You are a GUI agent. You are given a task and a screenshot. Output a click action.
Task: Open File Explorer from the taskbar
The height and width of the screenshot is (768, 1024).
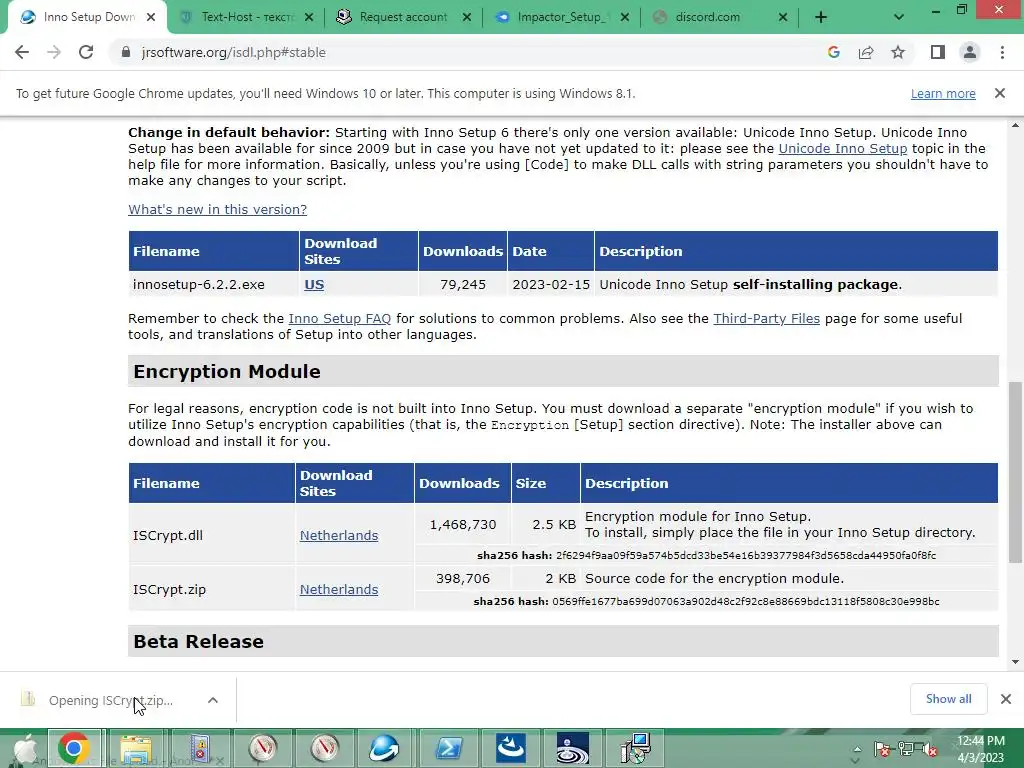point(136,748)
